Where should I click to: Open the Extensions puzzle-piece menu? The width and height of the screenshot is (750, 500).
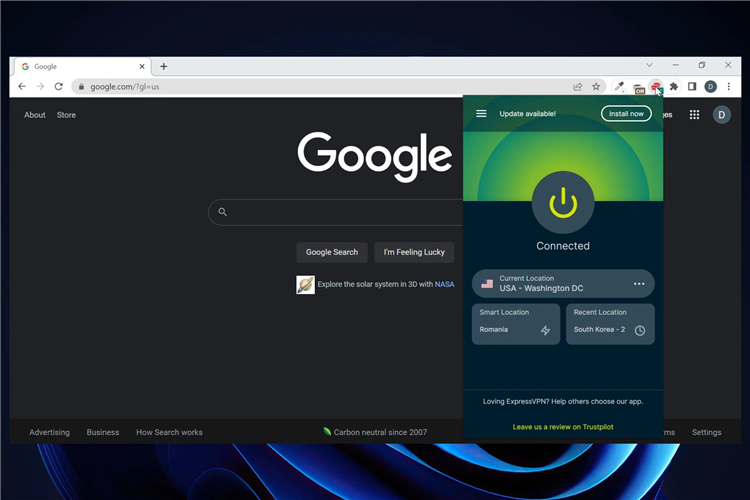coord(674,87)
